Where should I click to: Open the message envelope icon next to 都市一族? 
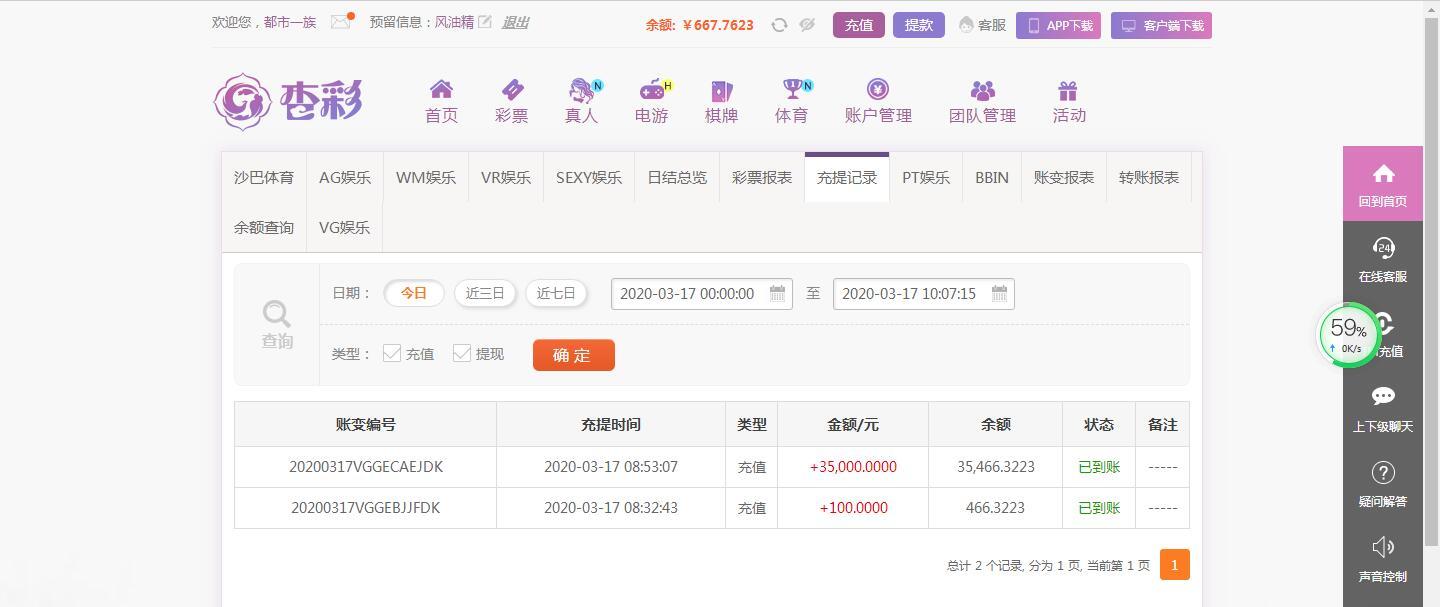pos(338,21)
